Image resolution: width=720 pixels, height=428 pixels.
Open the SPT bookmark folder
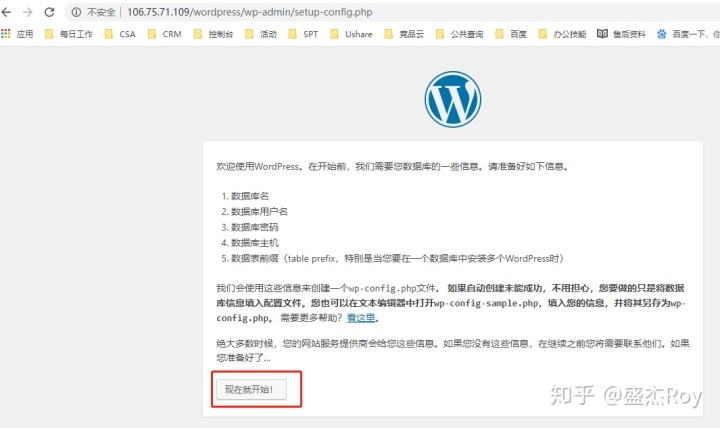pos(303,34)
